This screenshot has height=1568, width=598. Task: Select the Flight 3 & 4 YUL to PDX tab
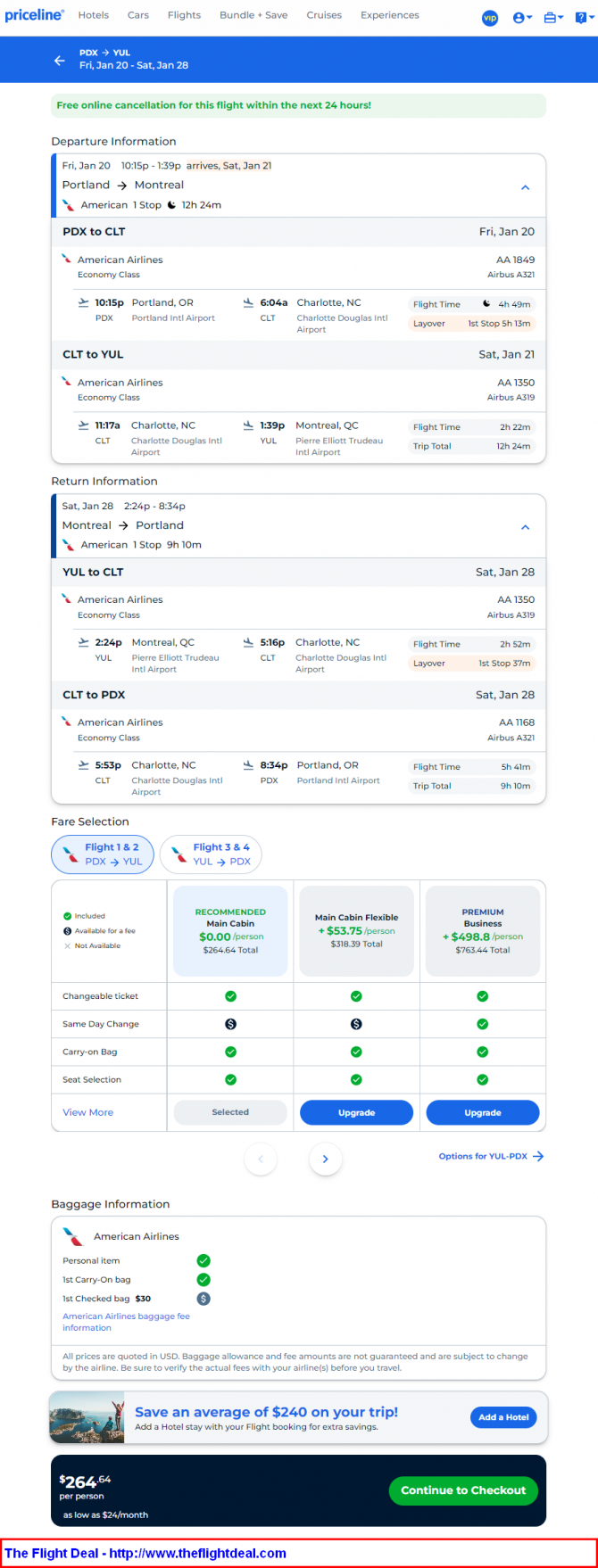click(211, 854)
